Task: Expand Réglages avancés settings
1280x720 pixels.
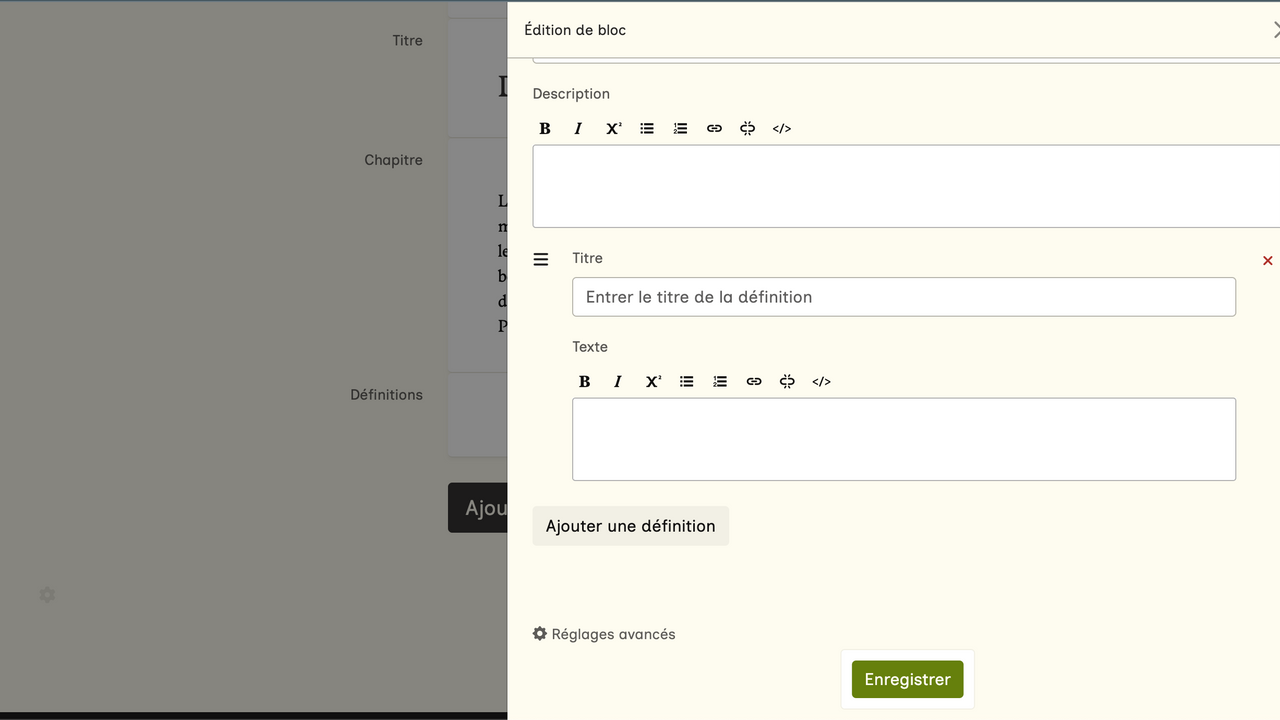Action: pyautogui.click(x=604, y=634)
